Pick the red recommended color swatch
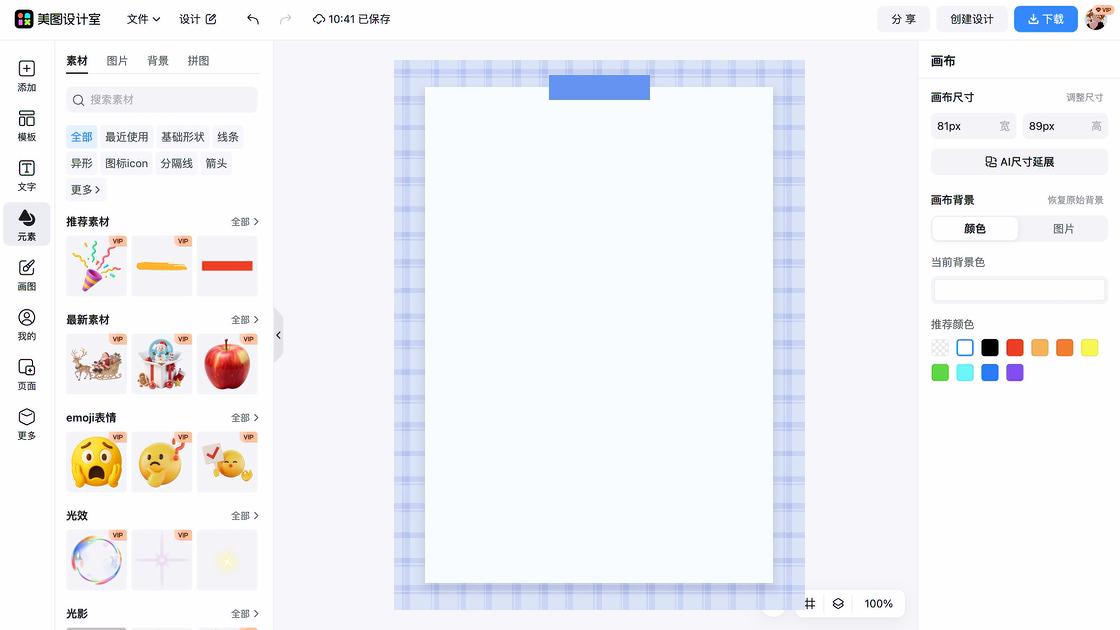 1014,348
